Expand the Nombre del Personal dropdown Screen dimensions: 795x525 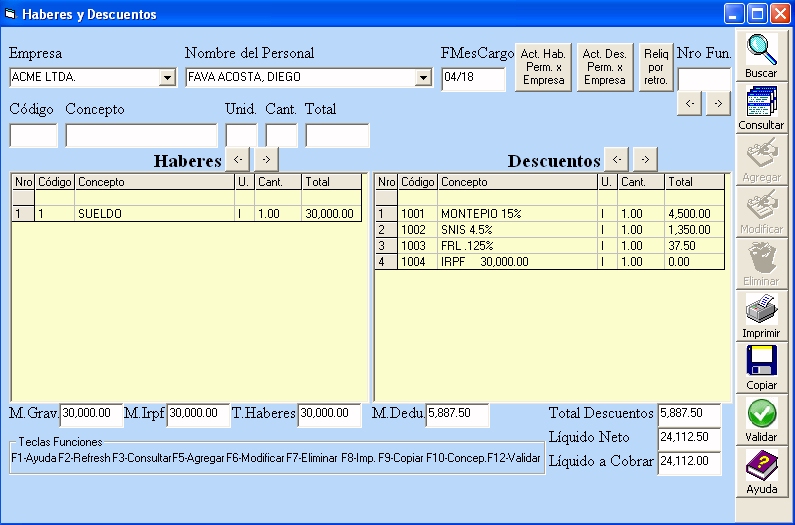coord(422,78)
